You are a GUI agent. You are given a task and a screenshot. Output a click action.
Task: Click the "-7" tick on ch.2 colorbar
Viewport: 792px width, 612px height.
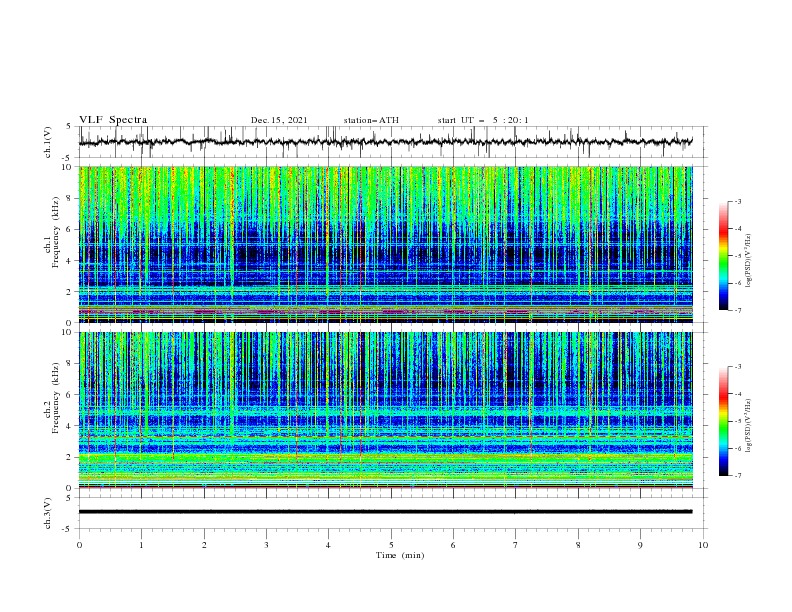click(x=738, y=476)
